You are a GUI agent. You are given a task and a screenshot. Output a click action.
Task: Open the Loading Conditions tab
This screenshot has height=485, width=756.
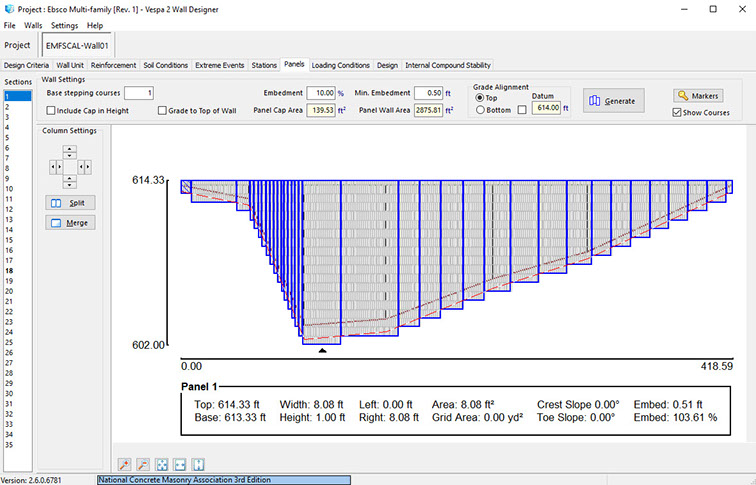pos(340,65)
